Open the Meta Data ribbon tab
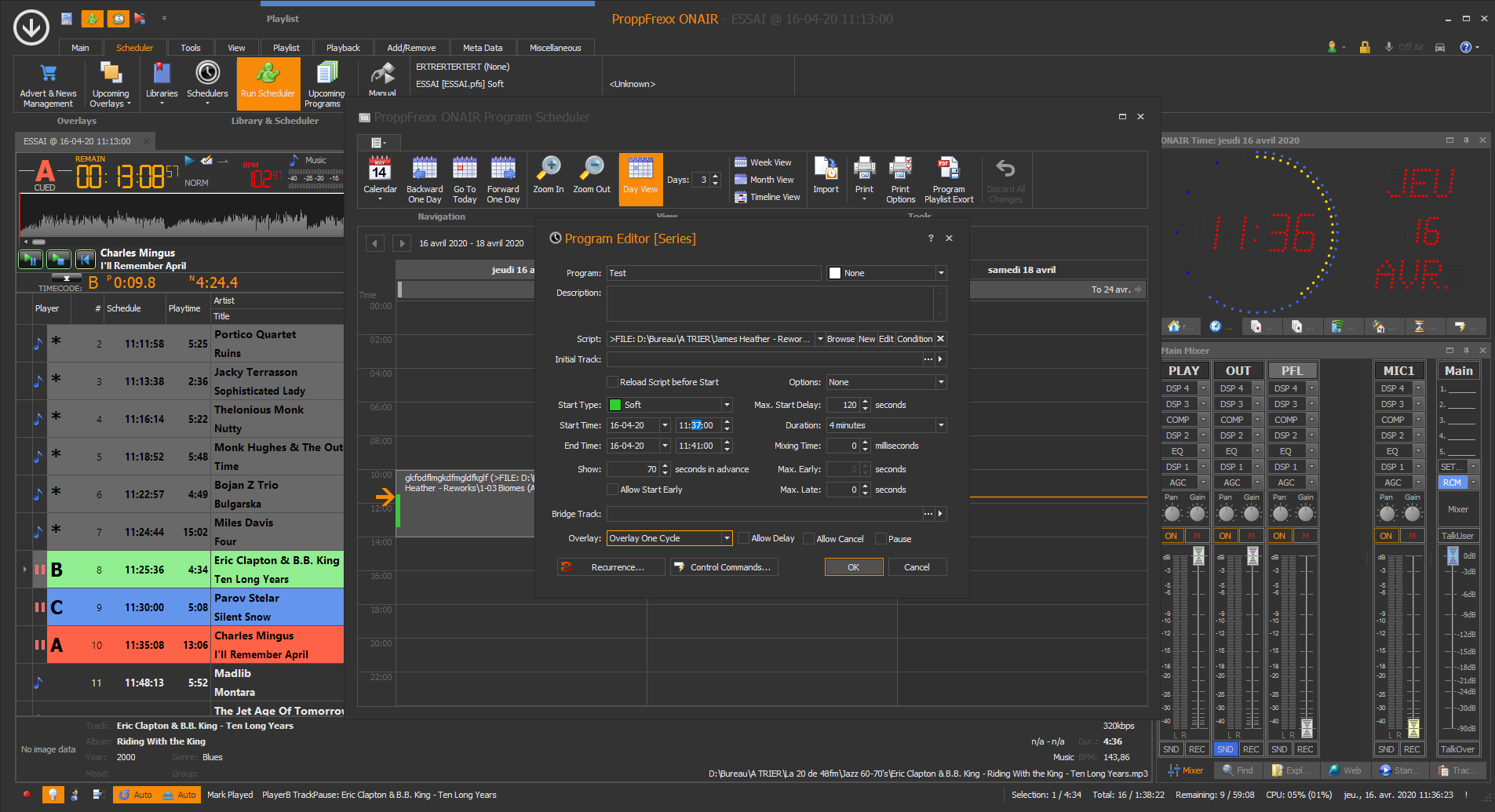 482,48
